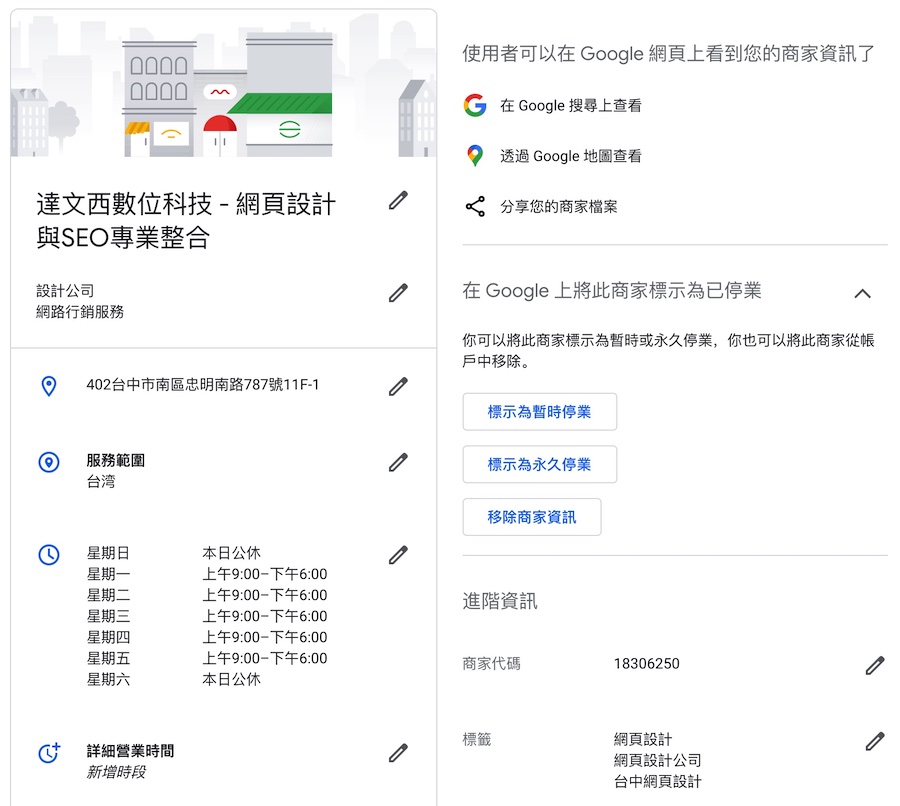Click the 星期五 hours row
The width and height of the screenshot is (900, 806).
(x=207, y=658)
